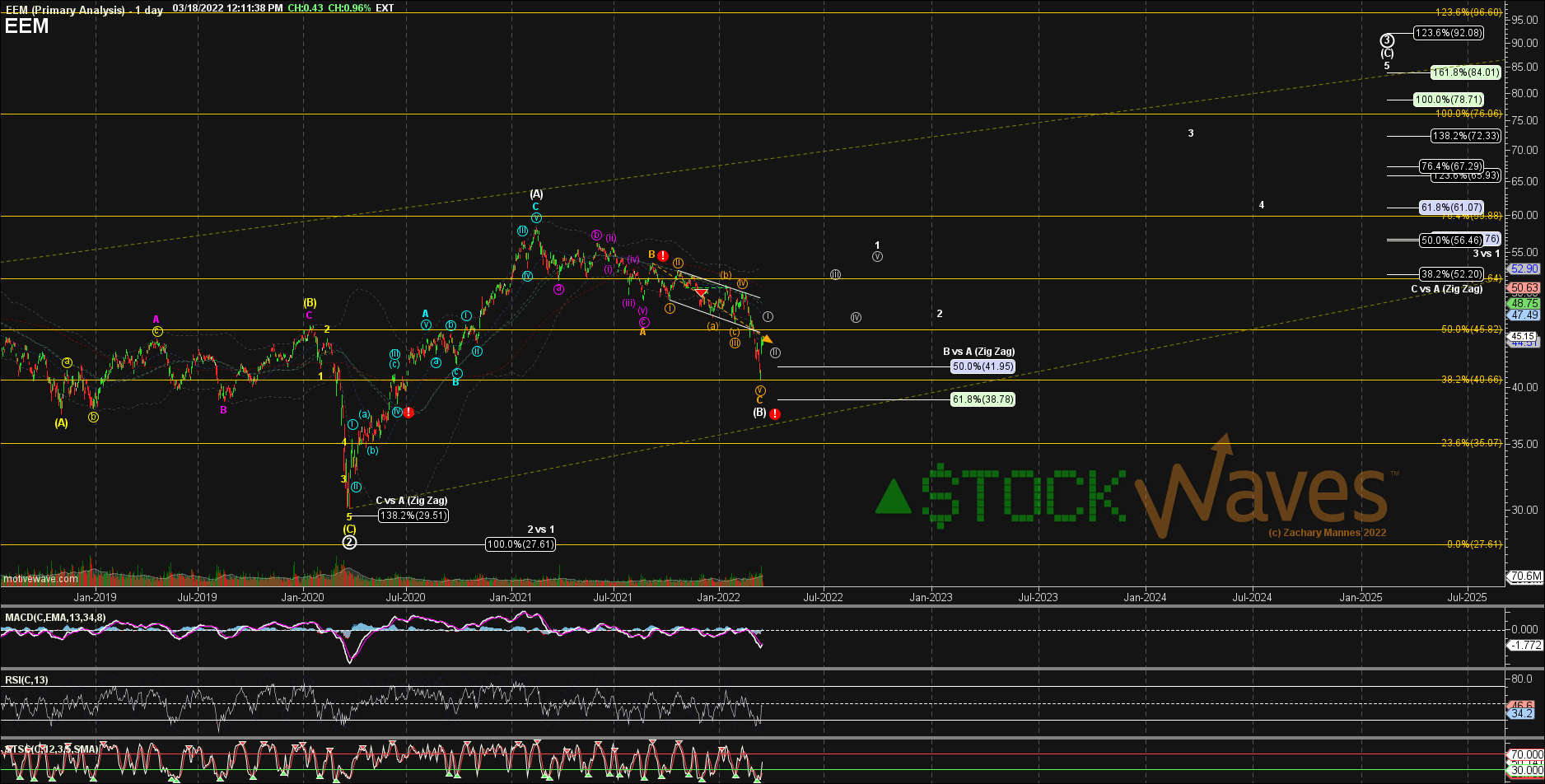
Task: Click the STSS indicator title
Action: [x=52, y=749]
